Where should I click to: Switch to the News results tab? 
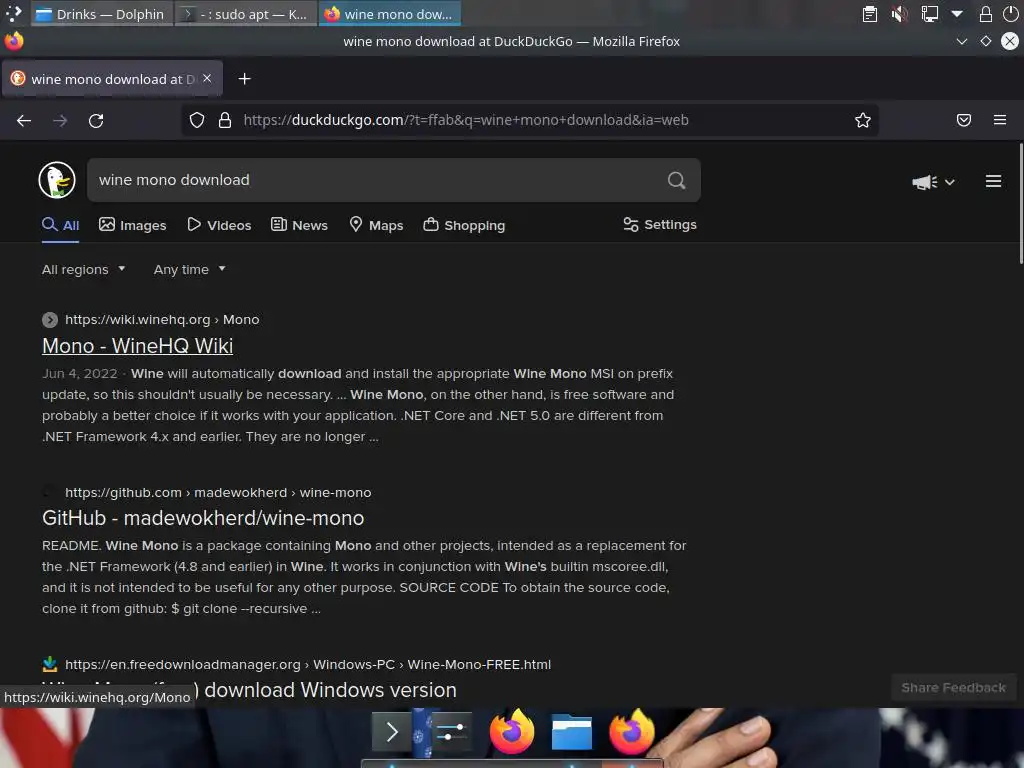point(299,225)
